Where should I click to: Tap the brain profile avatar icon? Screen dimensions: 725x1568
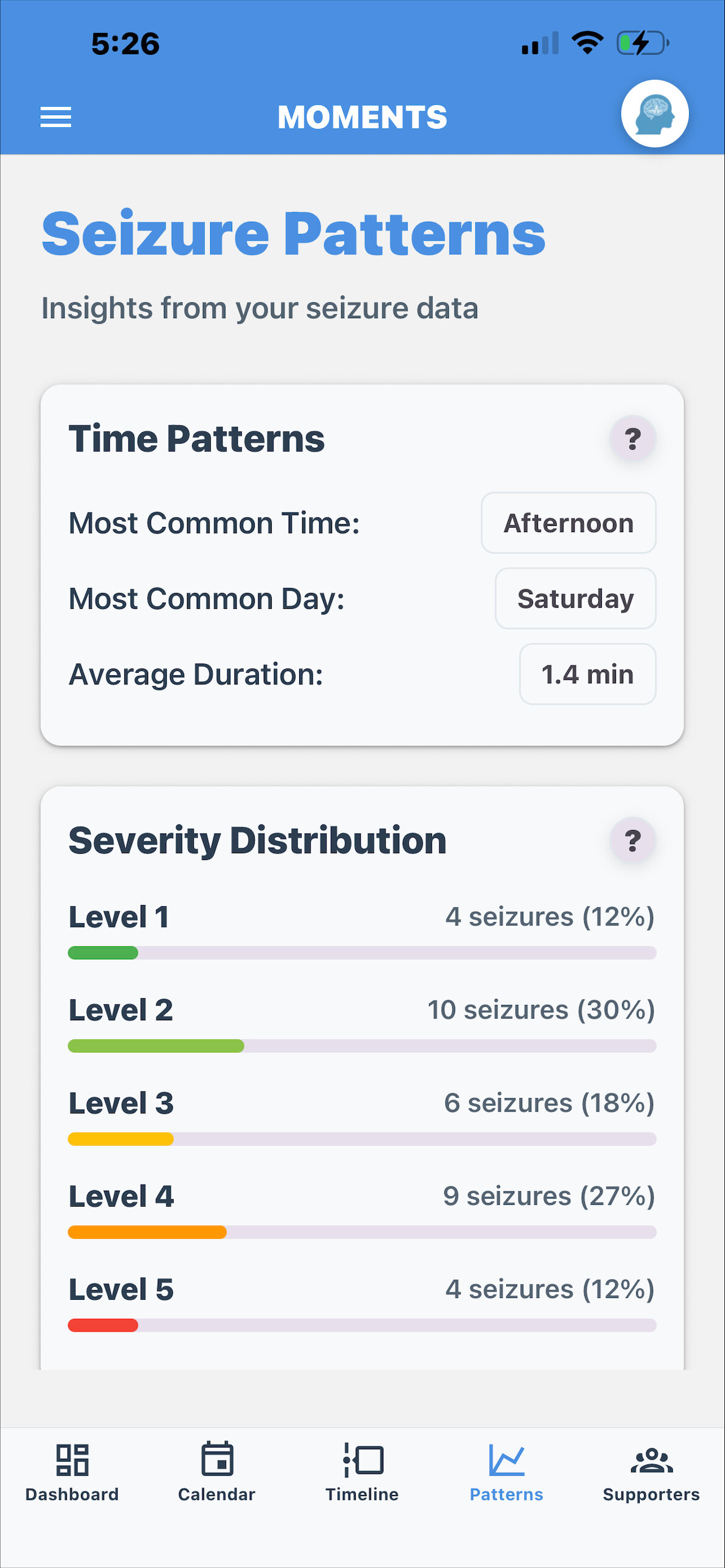[654, 114]
